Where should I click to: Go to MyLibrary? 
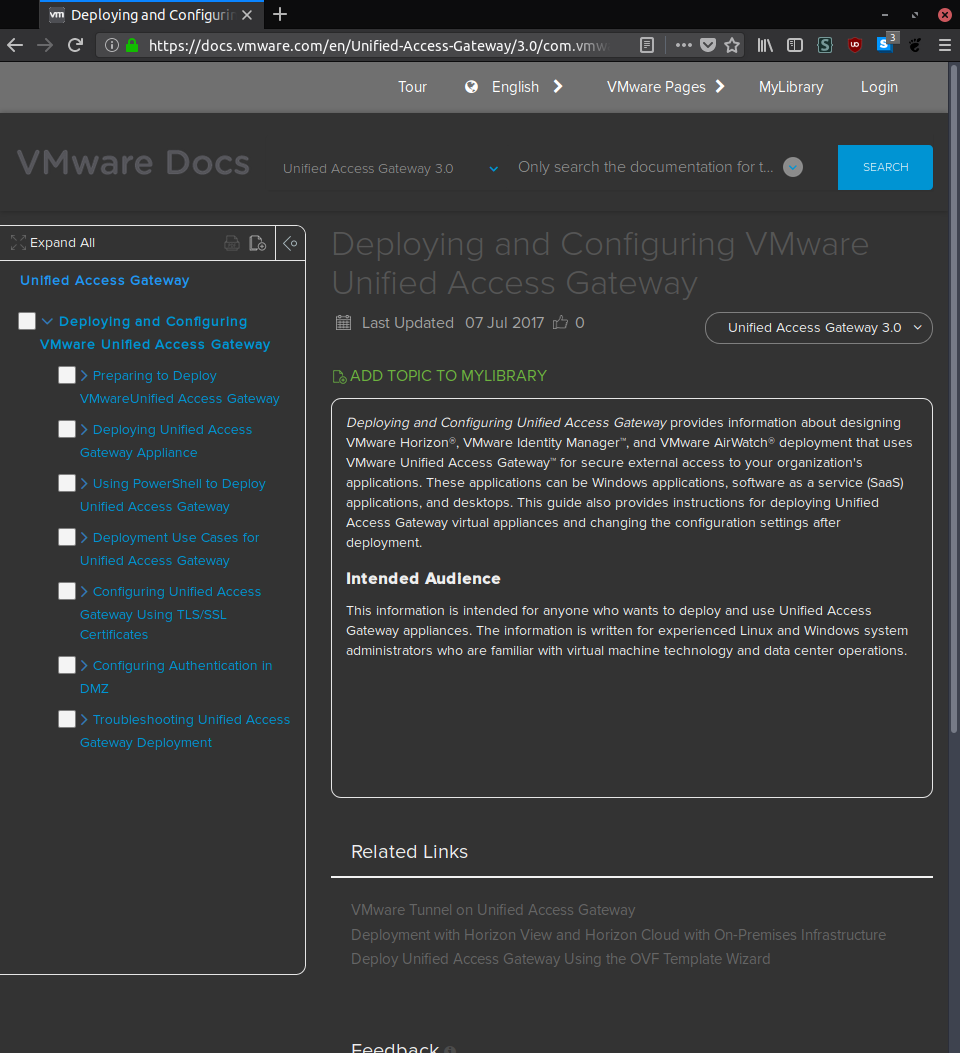point(791,87)
